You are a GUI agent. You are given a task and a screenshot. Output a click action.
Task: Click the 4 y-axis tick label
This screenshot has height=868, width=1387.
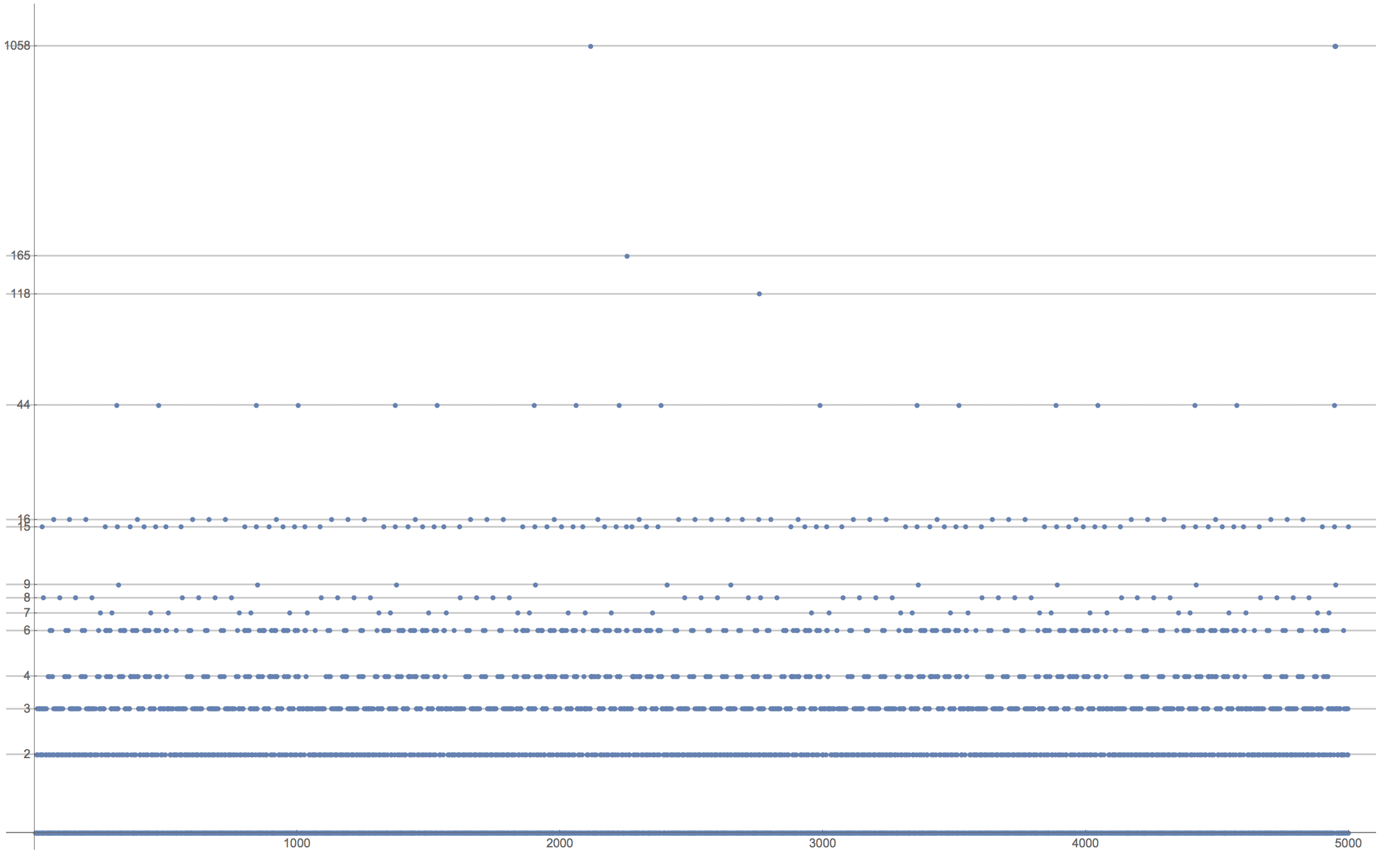(x=27, y=676)
